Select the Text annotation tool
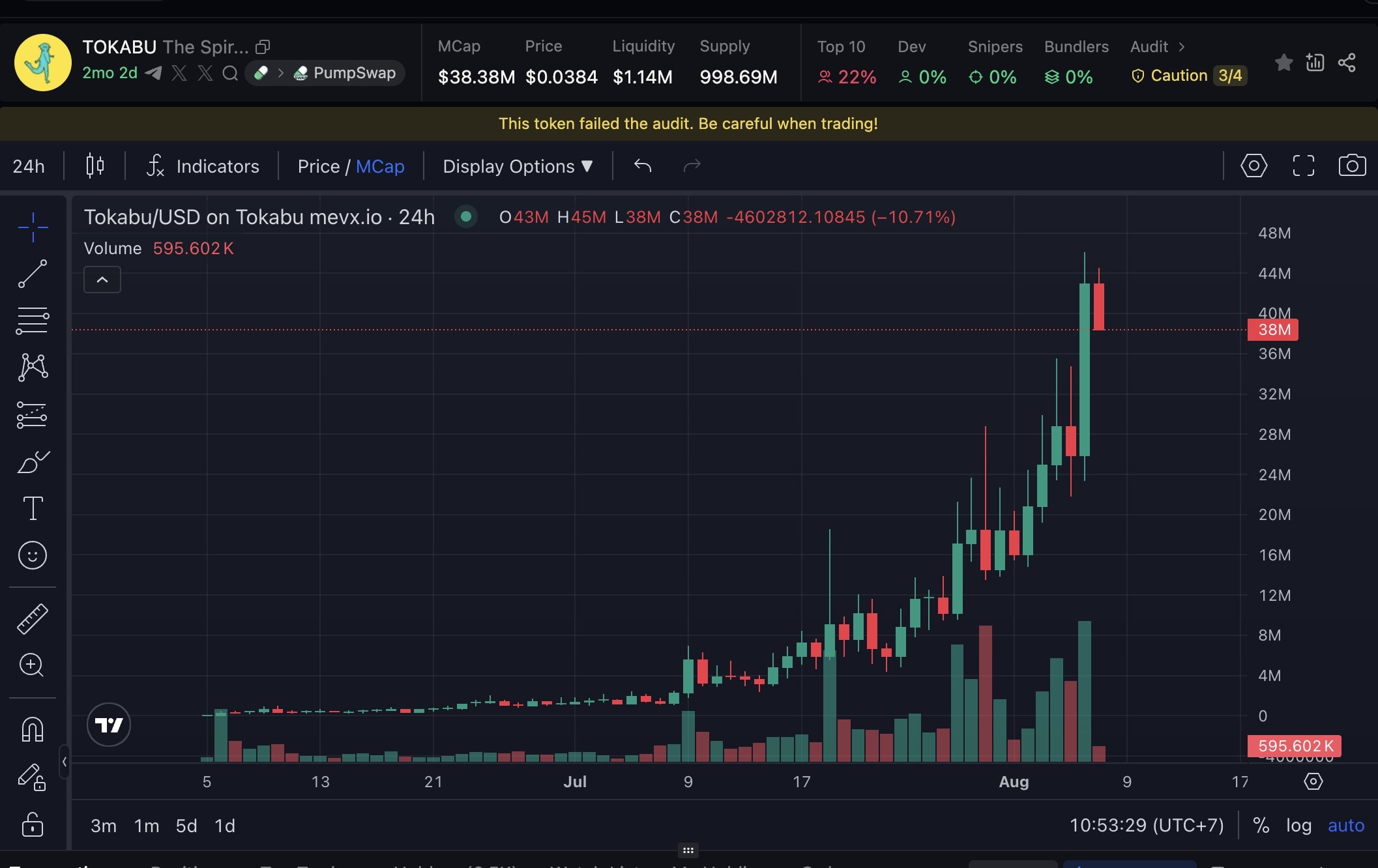This screenshot has height=868, width=1378. click(33, 508)
